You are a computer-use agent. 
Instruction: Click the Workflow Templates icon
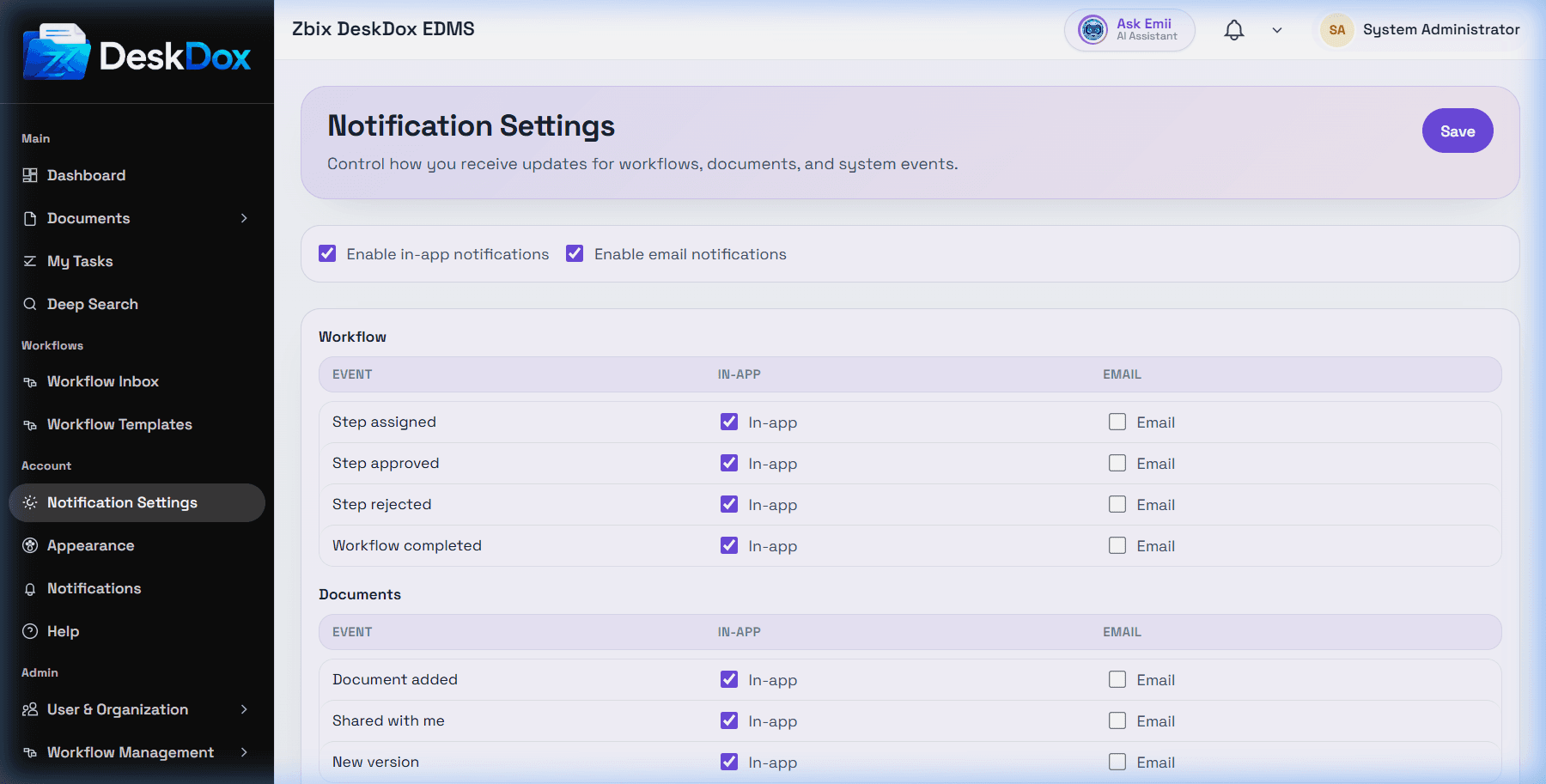pyautogui.click(x=30, y=424)
